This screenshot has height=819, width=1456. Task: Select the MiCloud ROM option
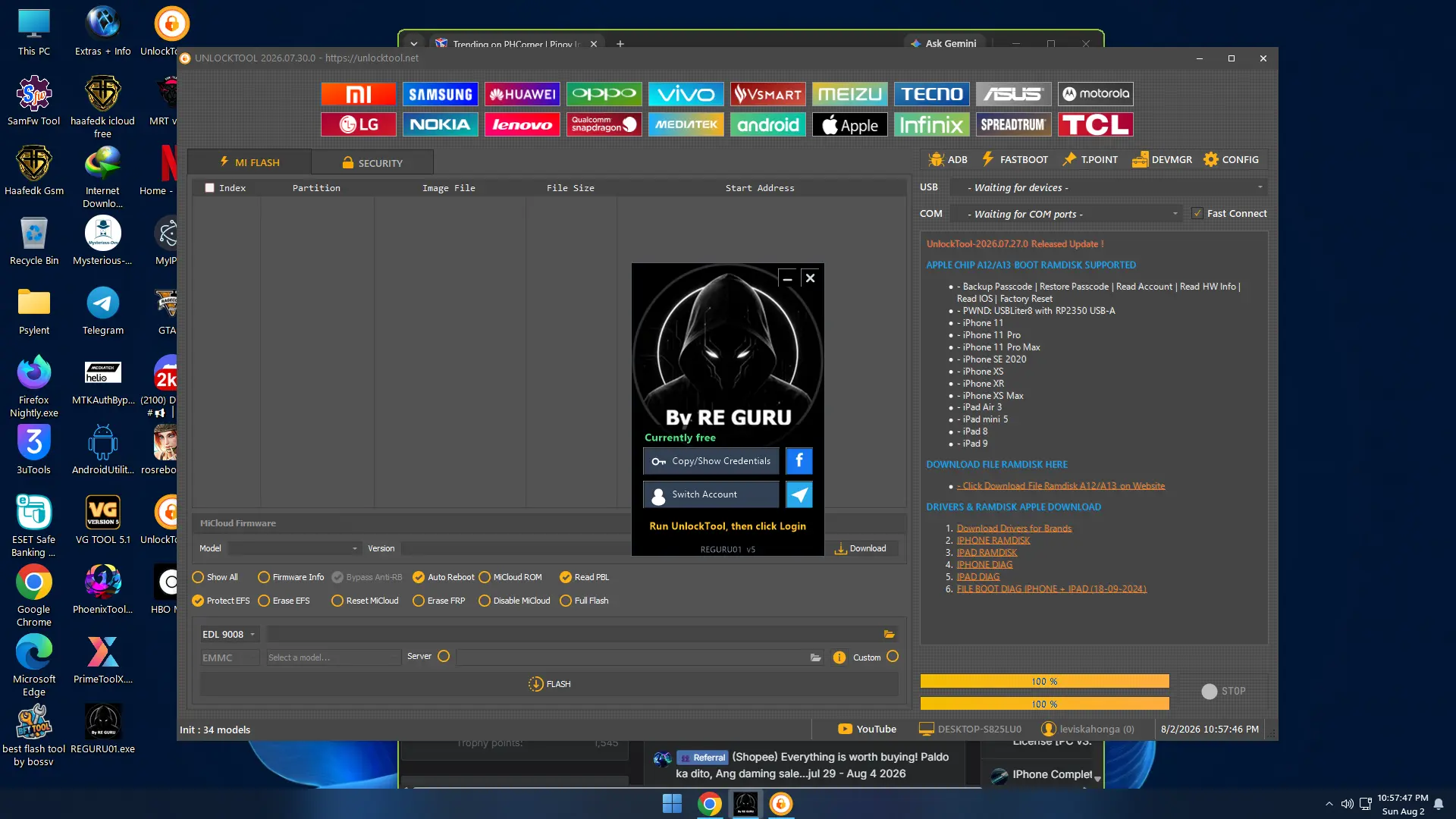point(510,577)
